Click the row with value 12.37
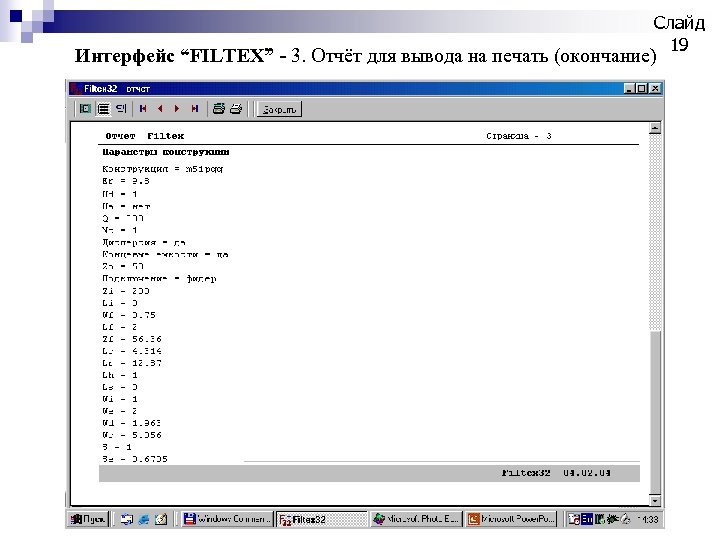Screen dimensions: 720x540 pyautogui.click(x=132, y=363)
